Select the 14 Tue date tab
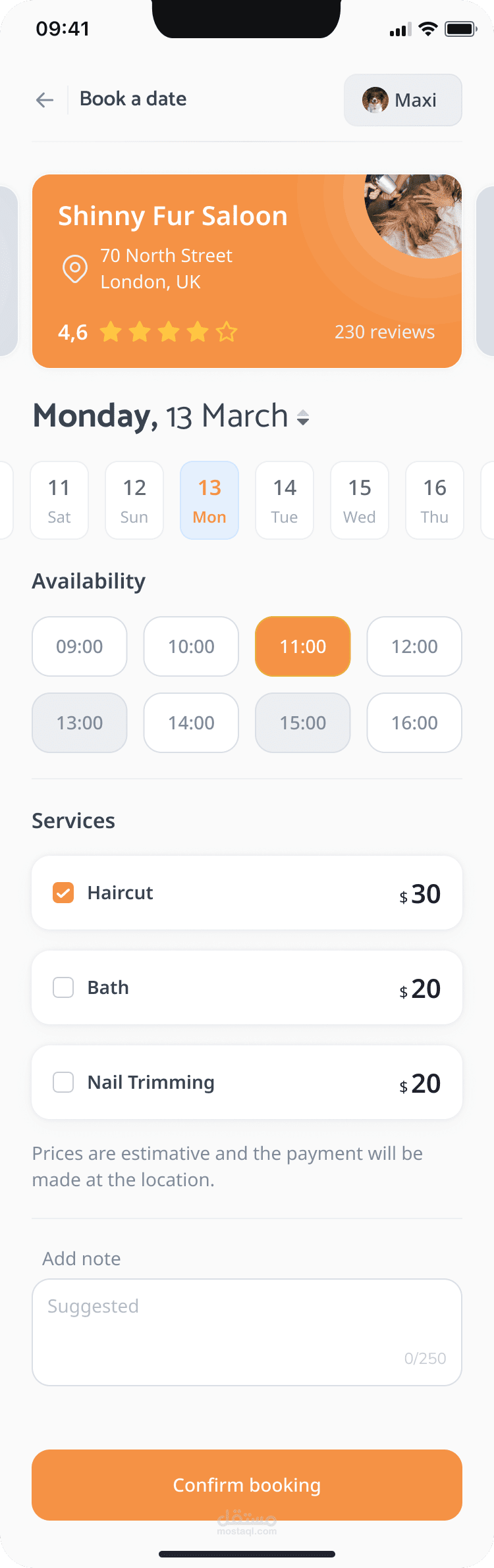Screen dimensions: 494x1568 (285, 500)
